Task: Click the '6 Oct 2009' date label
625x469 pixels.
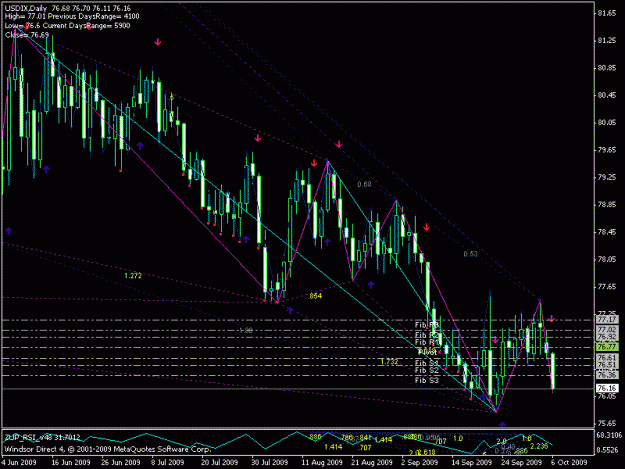Action: tap(569, 462)
